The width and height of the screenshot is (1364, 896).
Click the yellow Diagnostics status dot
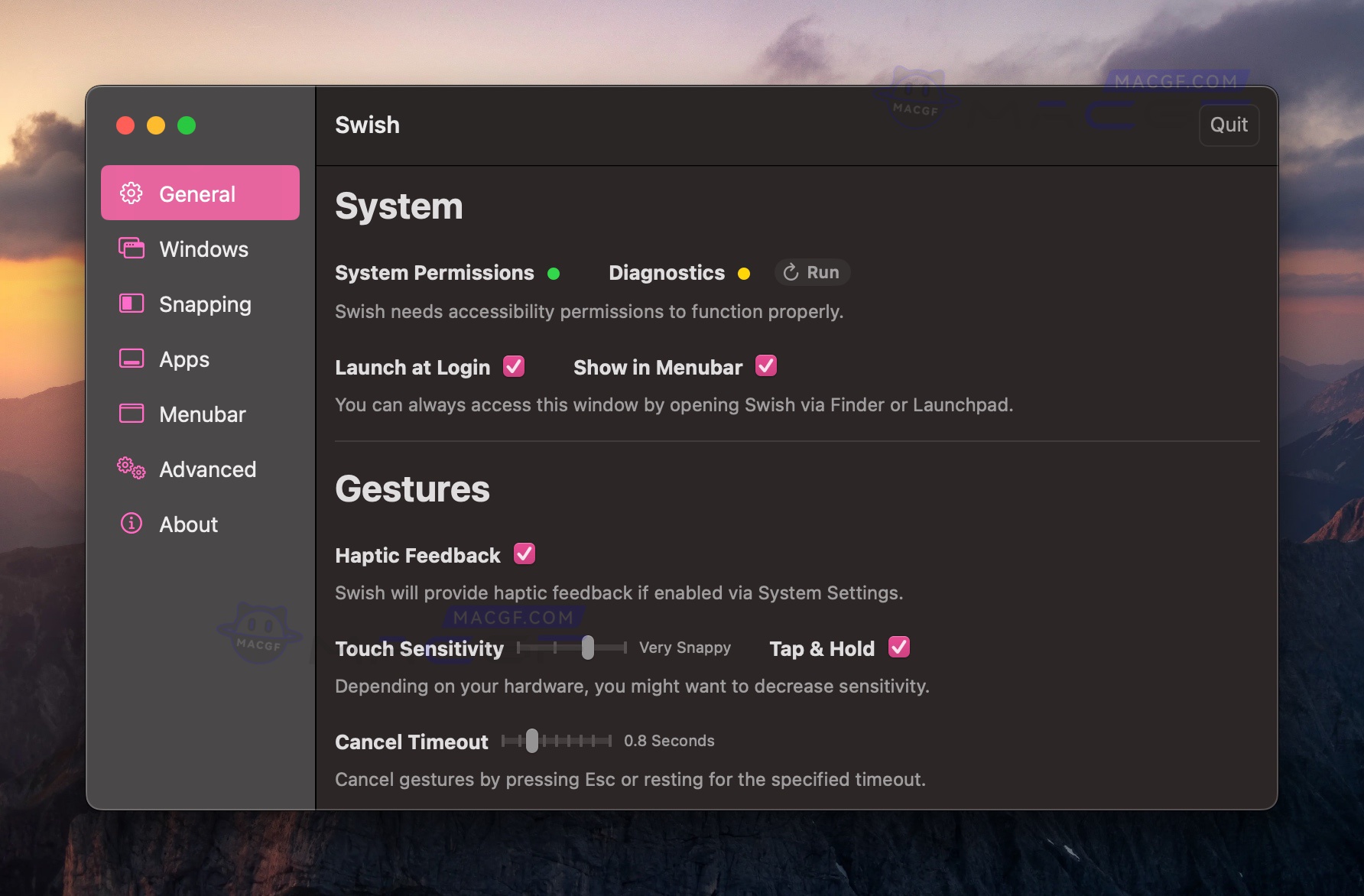point(744,273)
